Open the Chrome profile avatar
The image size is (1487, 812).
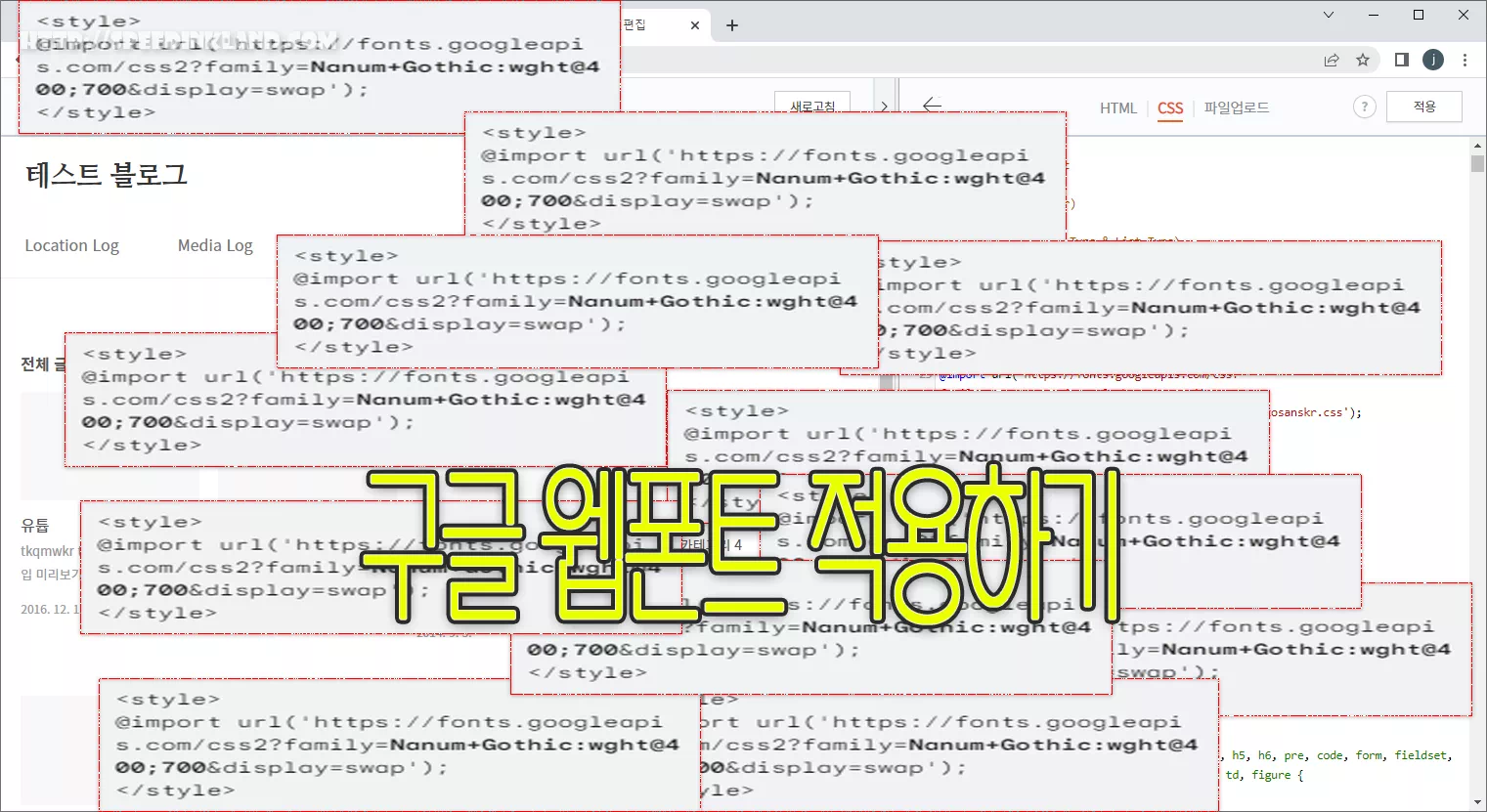[x=1433, y=61]
